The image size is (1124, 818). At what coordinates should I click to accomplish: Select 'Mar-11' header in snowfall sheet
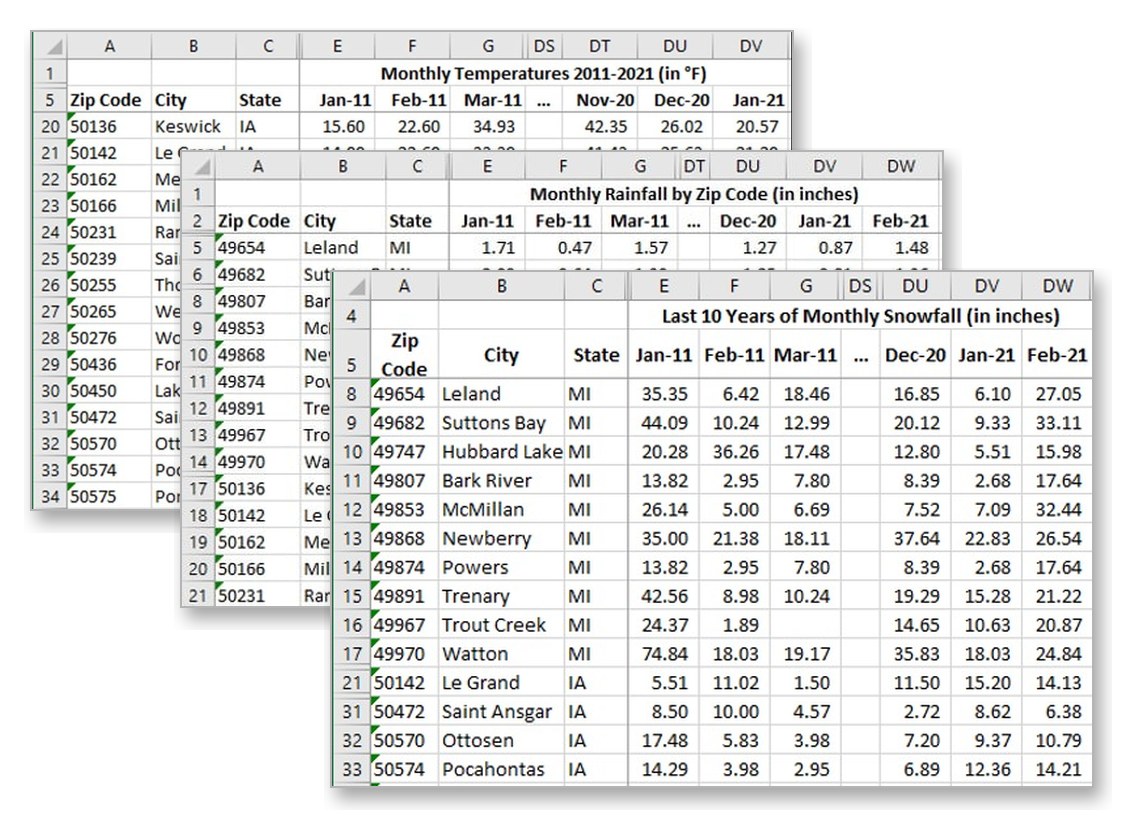pos(805,355)
